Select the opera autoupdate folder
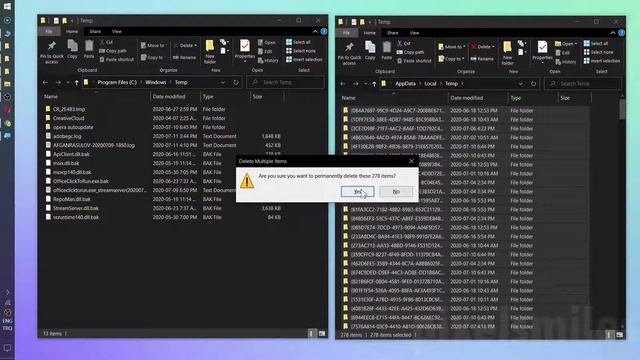 point(73,127)
